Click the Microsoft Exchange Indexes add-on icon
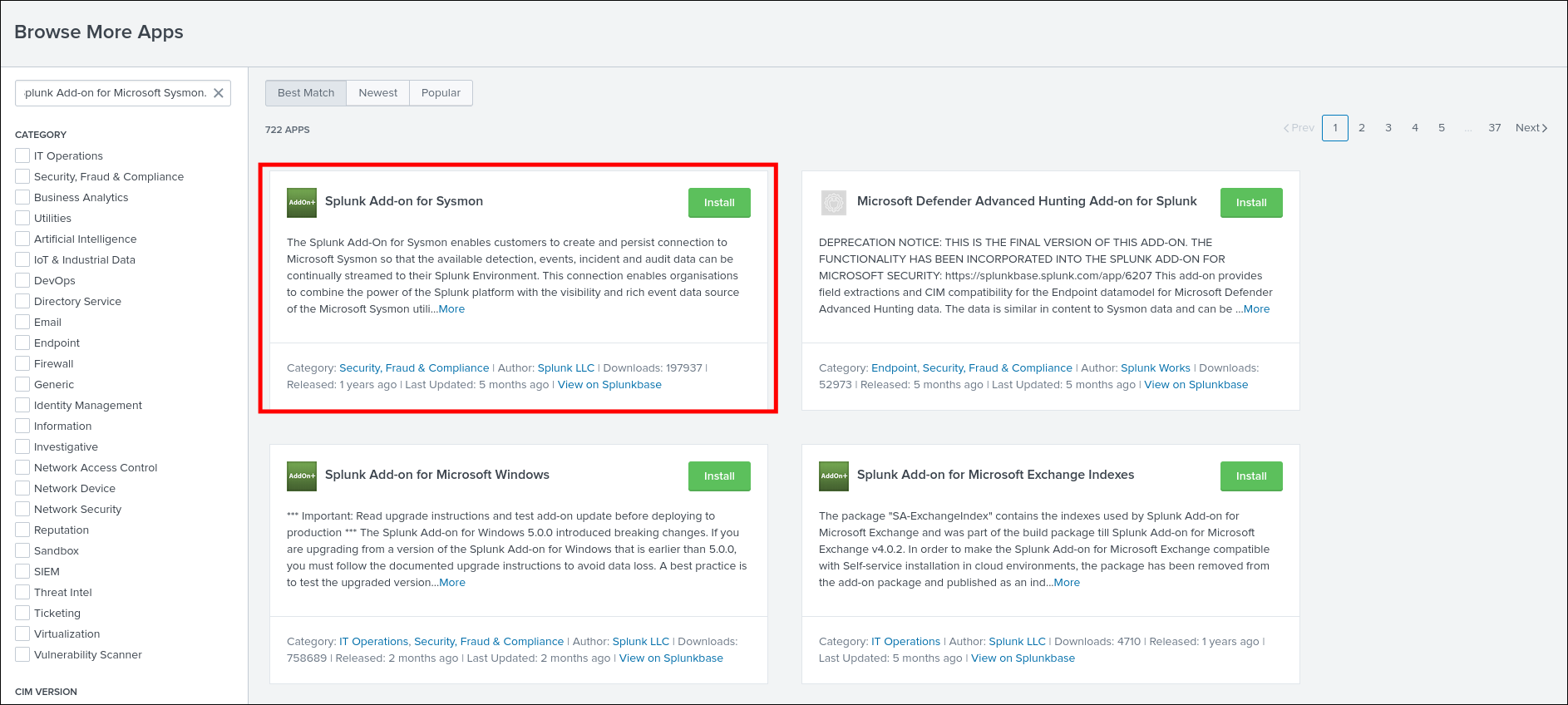 (834, 476)
